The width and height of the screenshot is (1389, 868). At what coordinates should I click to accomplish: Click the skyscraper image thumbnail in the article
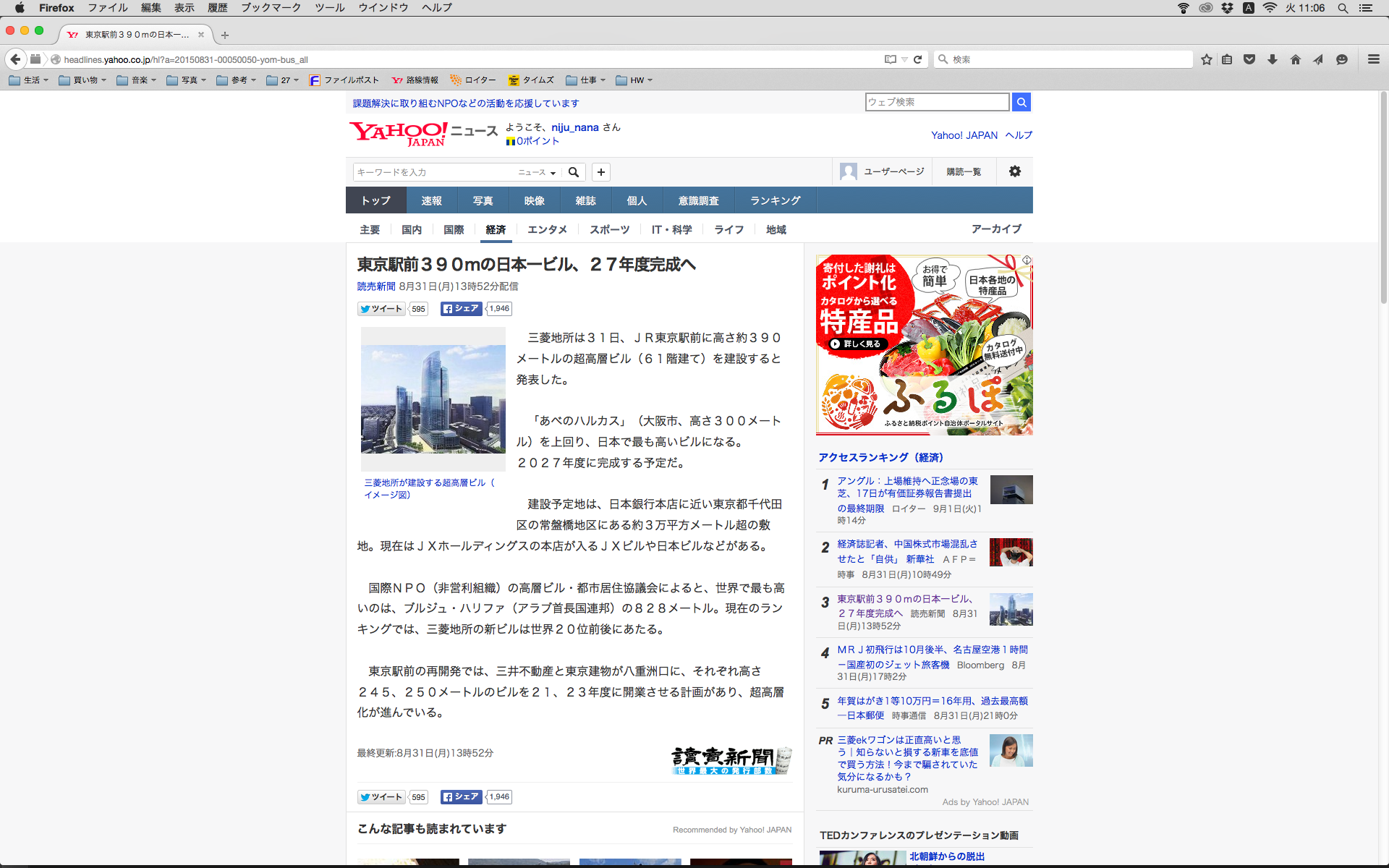433,399
